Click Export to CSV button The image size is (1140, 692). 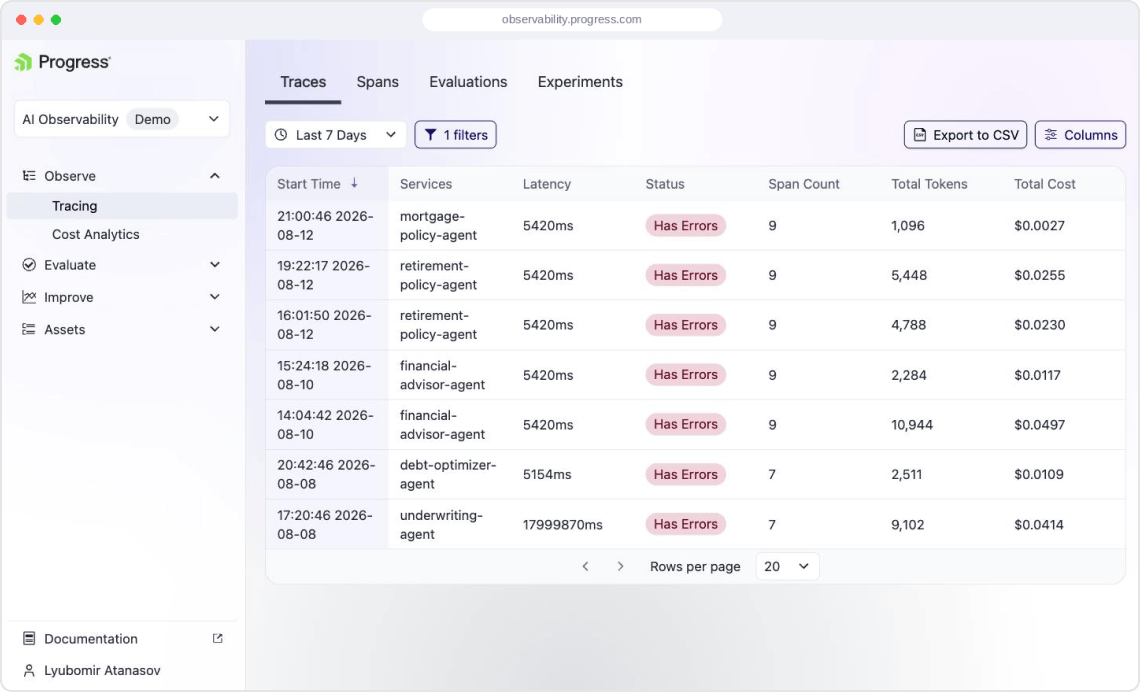(x=966, y=134)
